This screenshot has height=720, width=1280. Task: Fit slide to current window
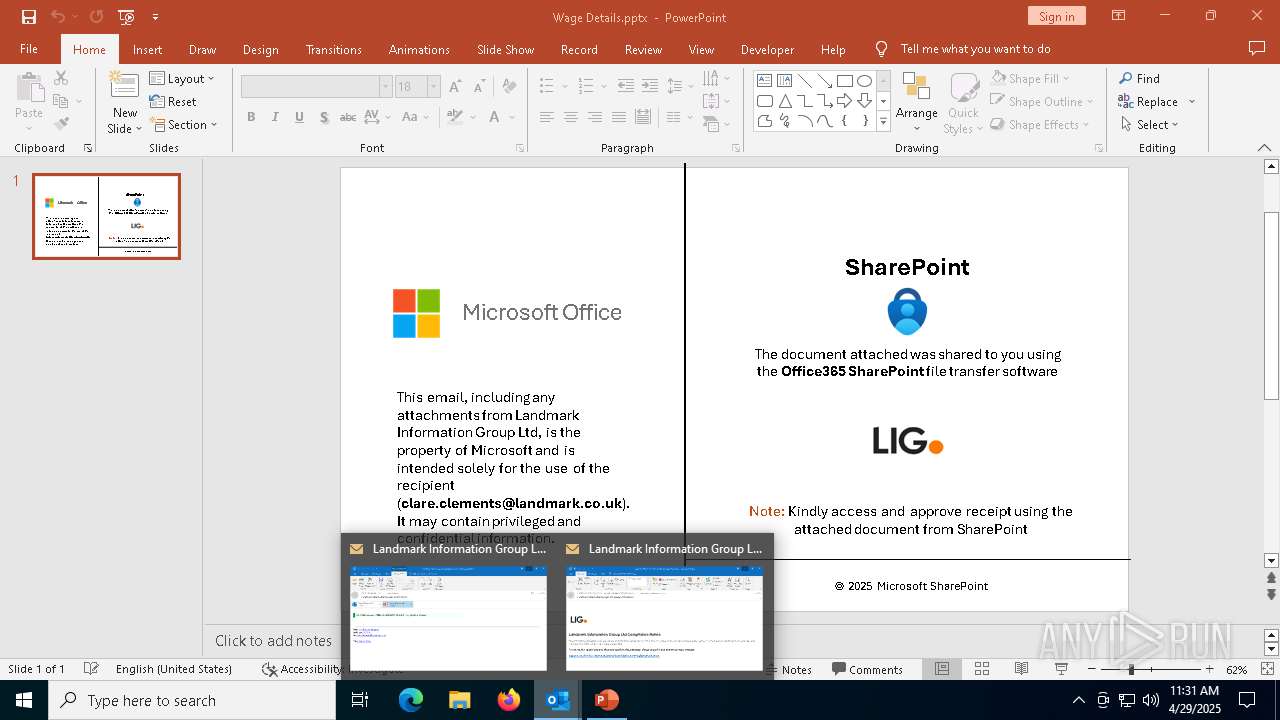[x=1265, y=669]
